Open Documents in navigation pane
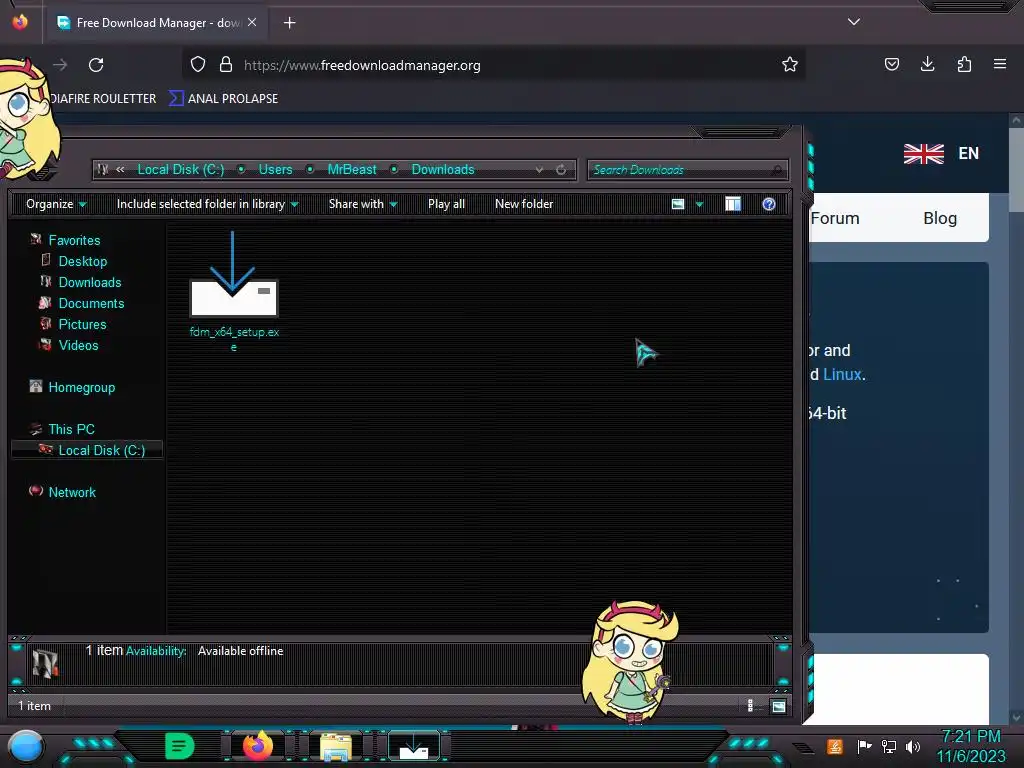Viewport: 1024px width, 768px height. tap(91, 303)
